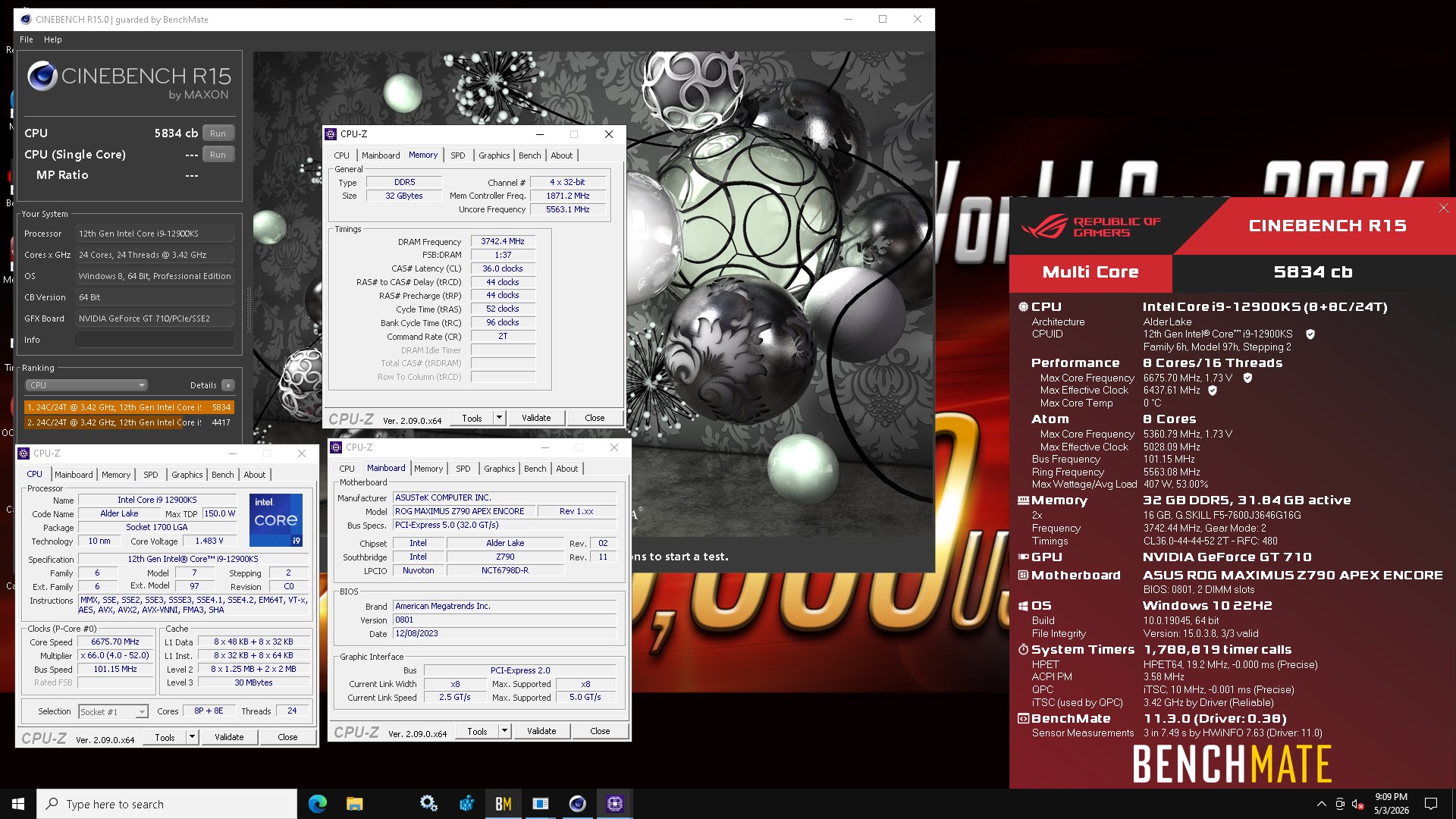Click Multiplier x 66.0 value in CPU-Z

(115, 656)
